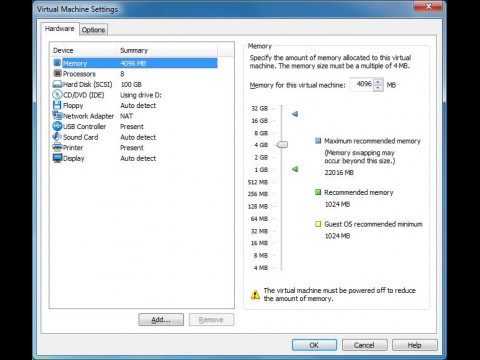
Task: Click the green Recommended memory legend square
Action: 318,192
